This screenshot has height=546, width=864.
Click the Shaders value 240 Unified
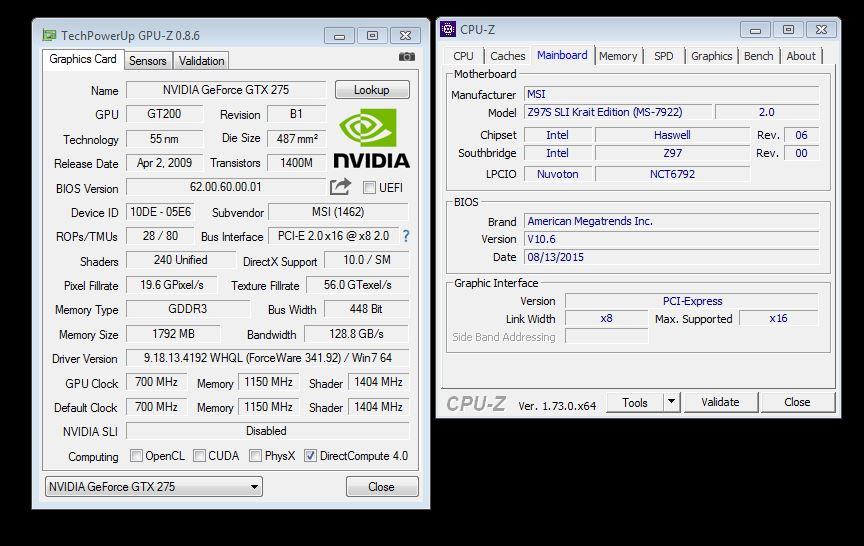pyautogui.click(x=181, y=260)
